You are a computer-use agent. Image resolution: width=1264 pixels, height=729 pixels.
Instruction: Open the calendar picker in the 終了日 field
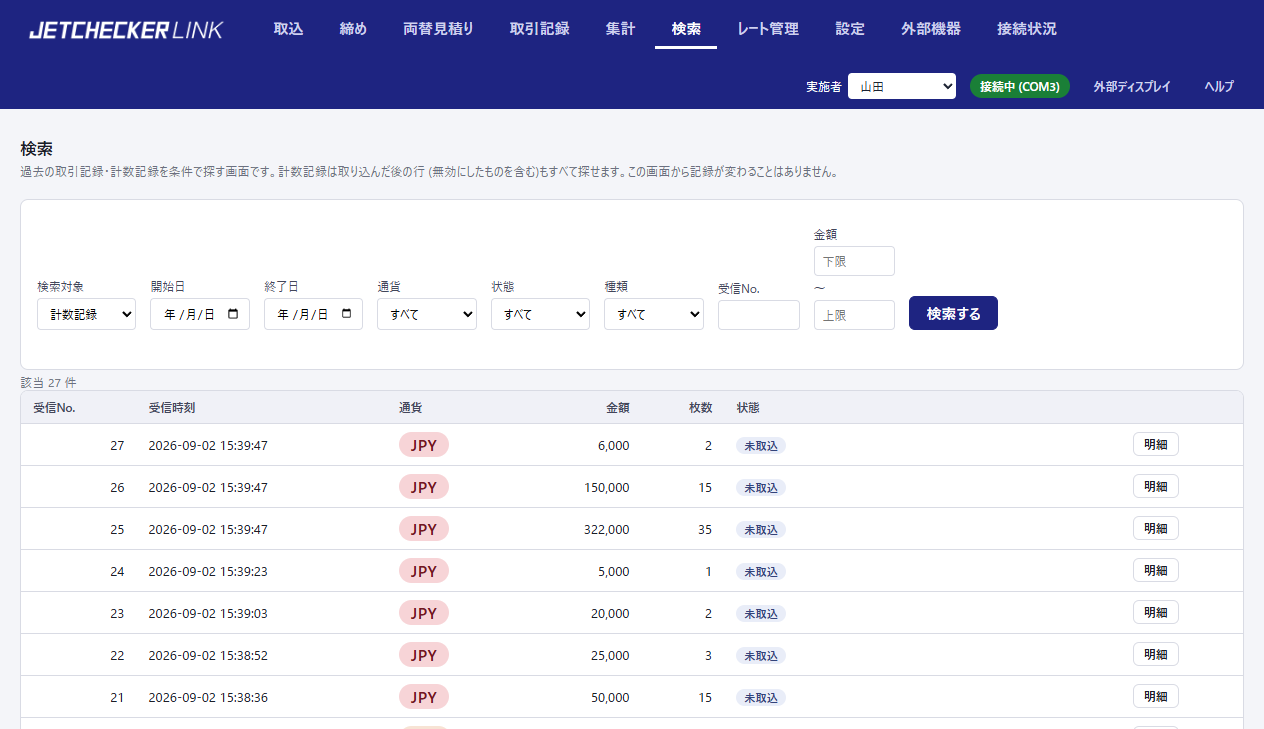tap(347, 314)
